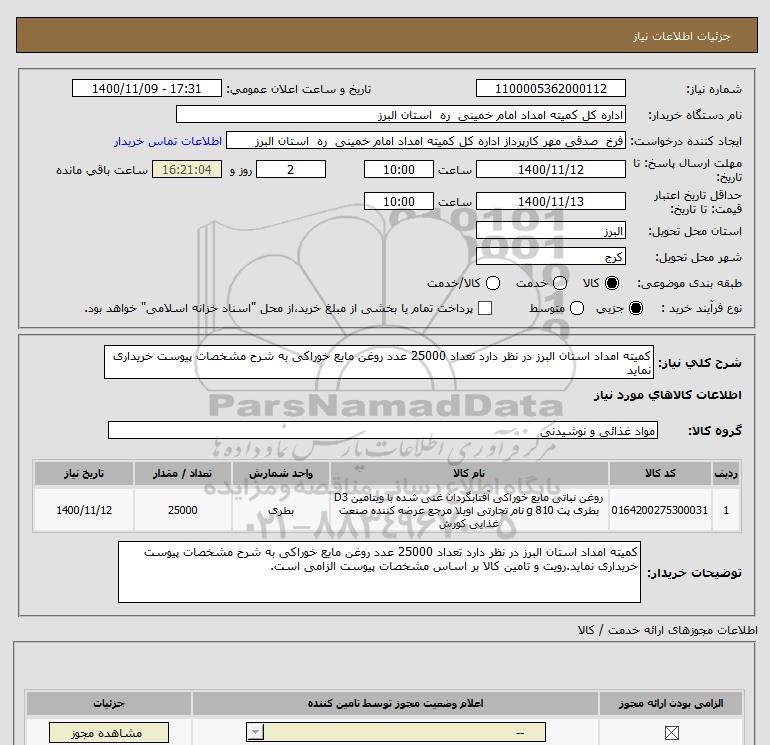Click the اطلاعات مجوزهای ارائه خدمت / کالا heading
Screen dimensions: 770x745
click(x=667, y=630)
